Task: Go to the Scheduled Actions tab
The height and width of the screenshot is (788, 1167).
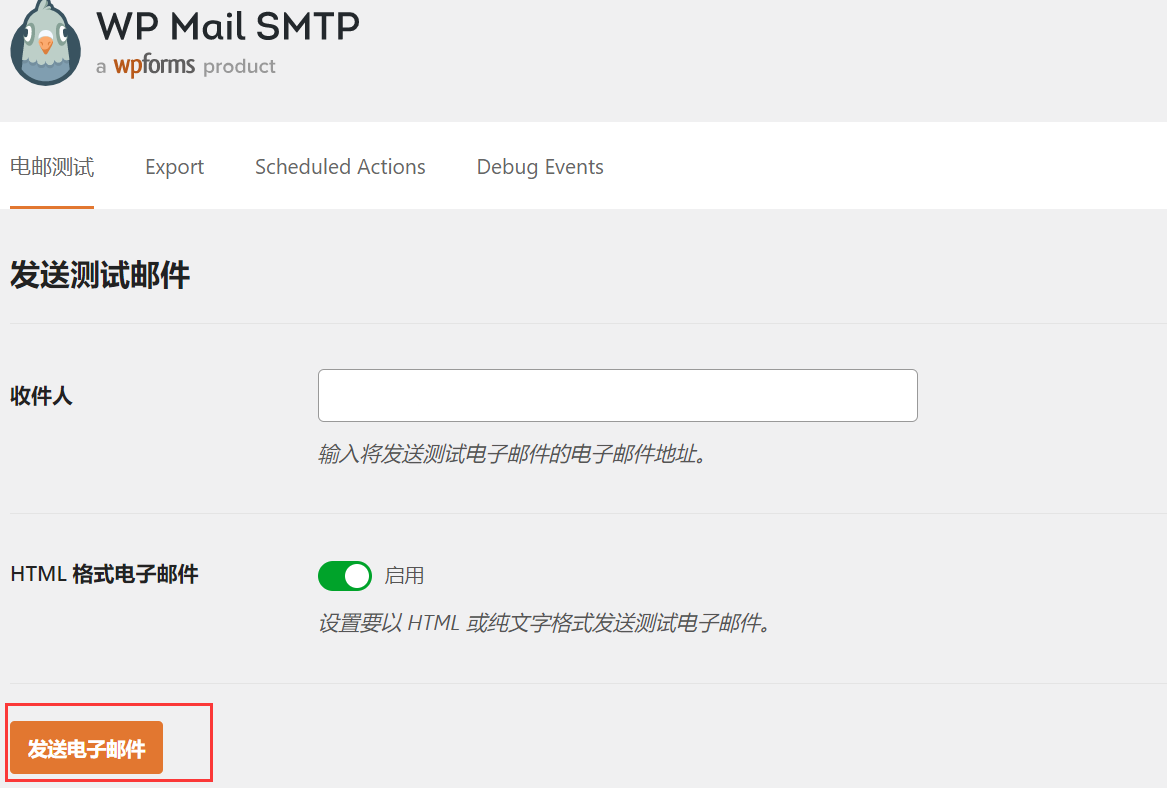Action: (x=340, y=167)
